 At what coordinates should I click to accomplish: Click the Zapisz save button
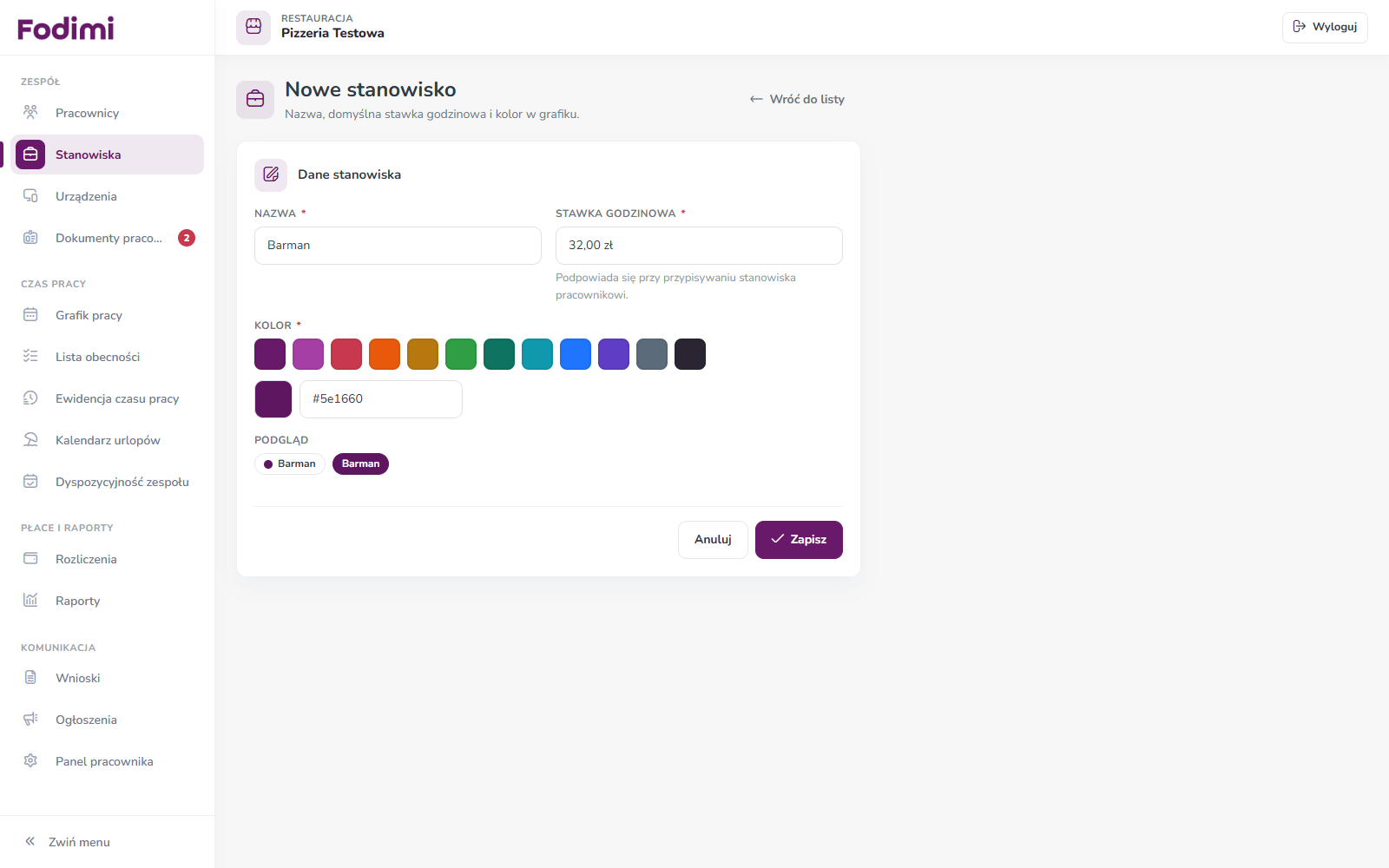pyautogui.click(x=799, y=540)
